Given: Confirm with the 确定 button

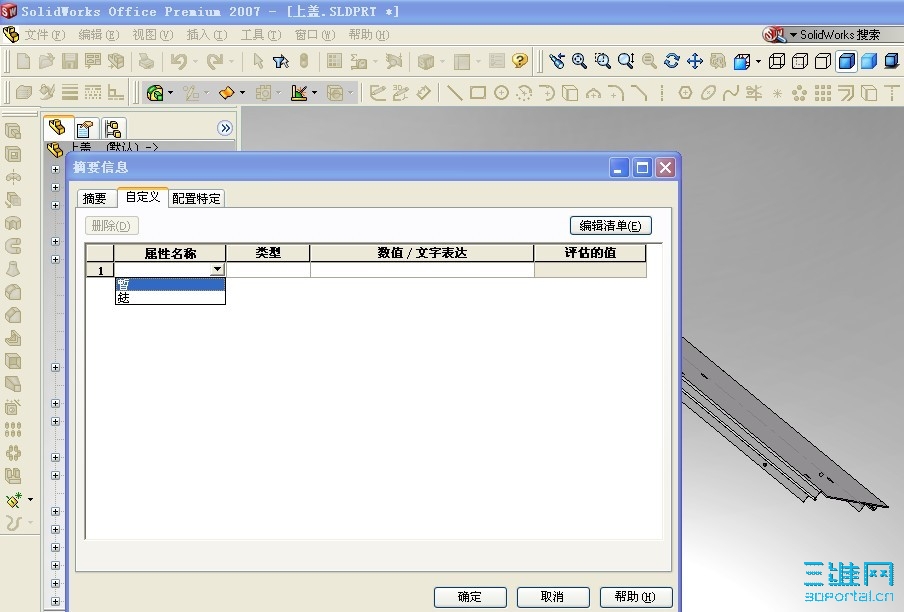Looking at the screenshot, I should pyautogui.click(x=470, y=597).
